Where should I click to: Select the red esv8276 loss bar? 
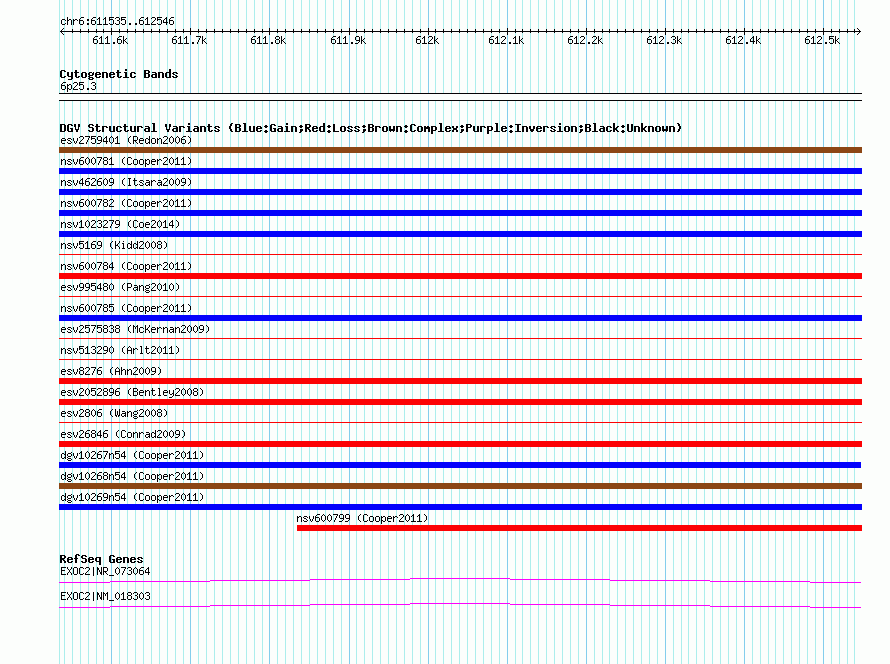460,381
